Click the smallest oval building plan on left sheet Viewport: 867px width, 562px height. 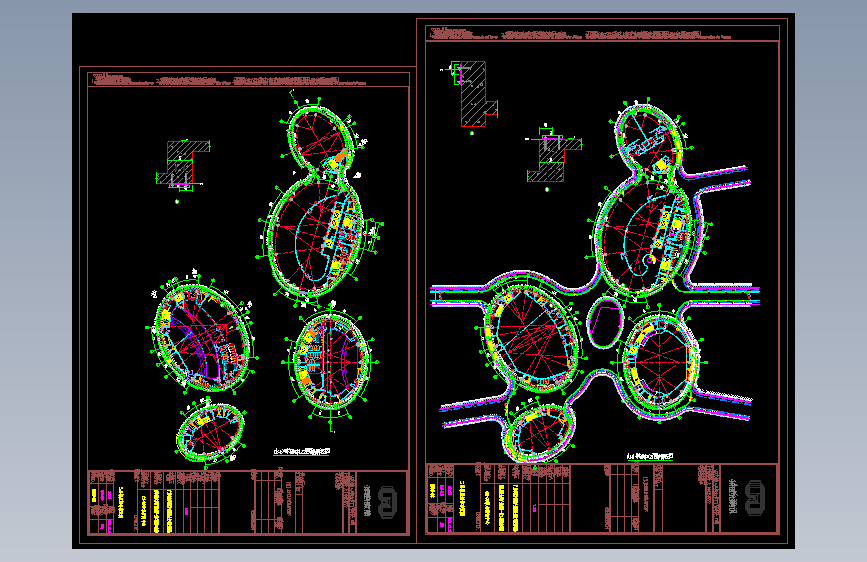click(210, 432)
